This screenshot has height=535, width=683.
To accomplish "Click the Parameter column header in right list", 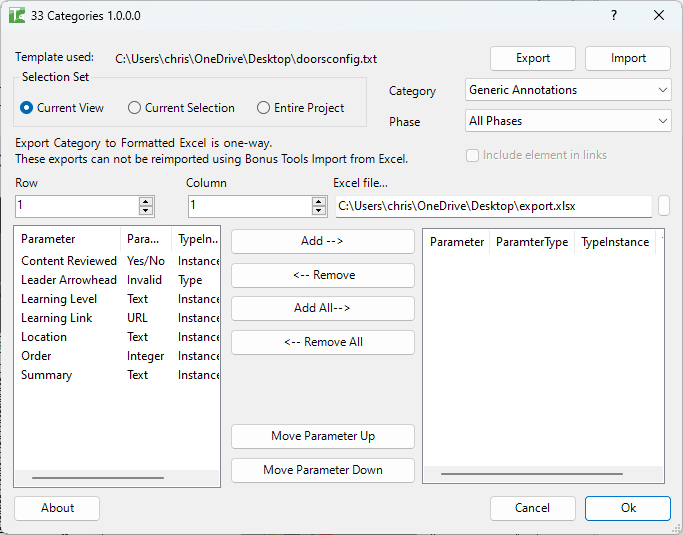I will [x=457, y=242].
